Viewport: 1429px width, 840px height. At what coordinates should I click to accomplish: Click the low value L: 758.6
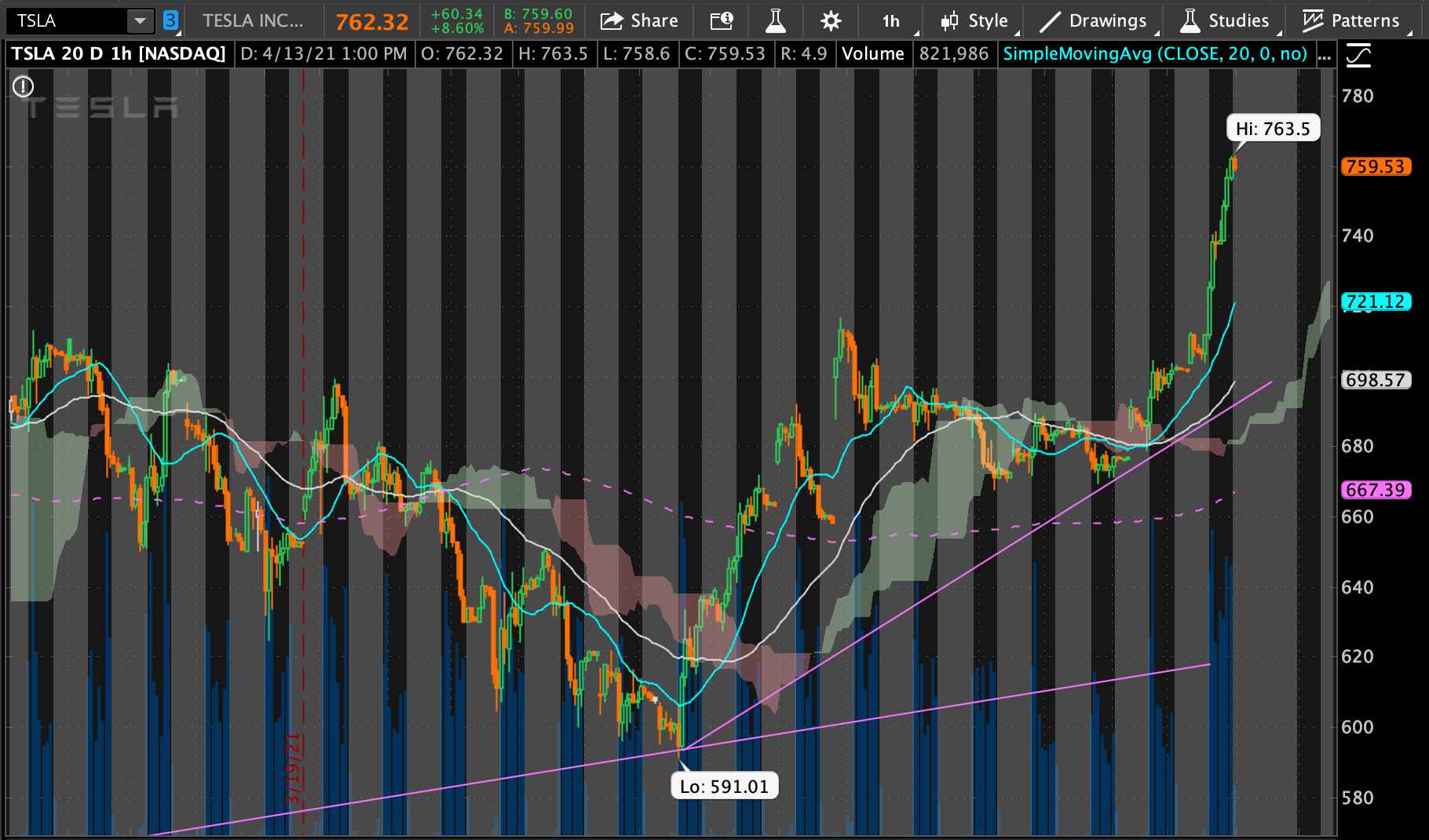(x=637, y=54)
